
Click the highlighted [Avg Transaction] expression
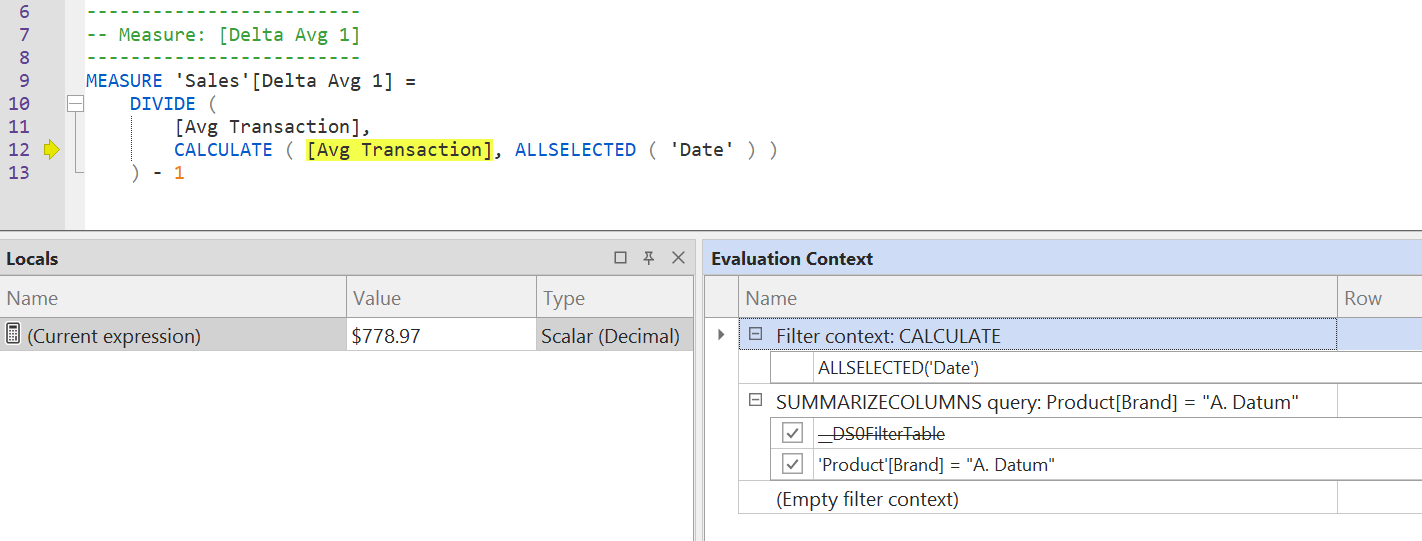tap(399, 150)
